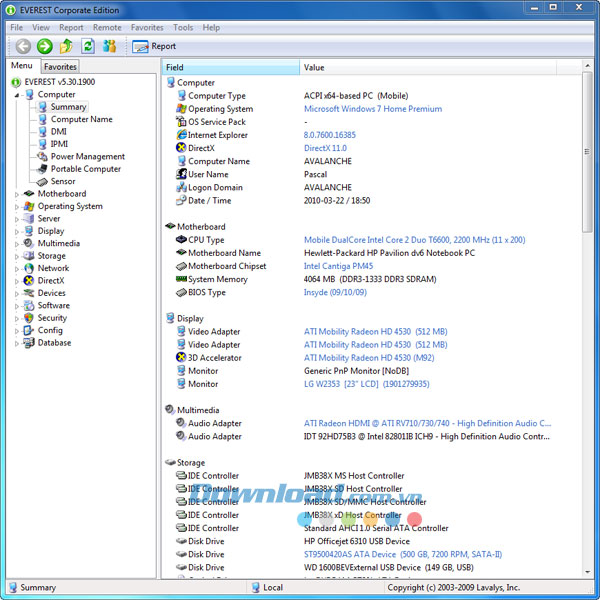Screen dimensions: 600x600
Task: Open the ATI Mobility Radeon HD 4530 (M92) link
Action: [369, 358]
